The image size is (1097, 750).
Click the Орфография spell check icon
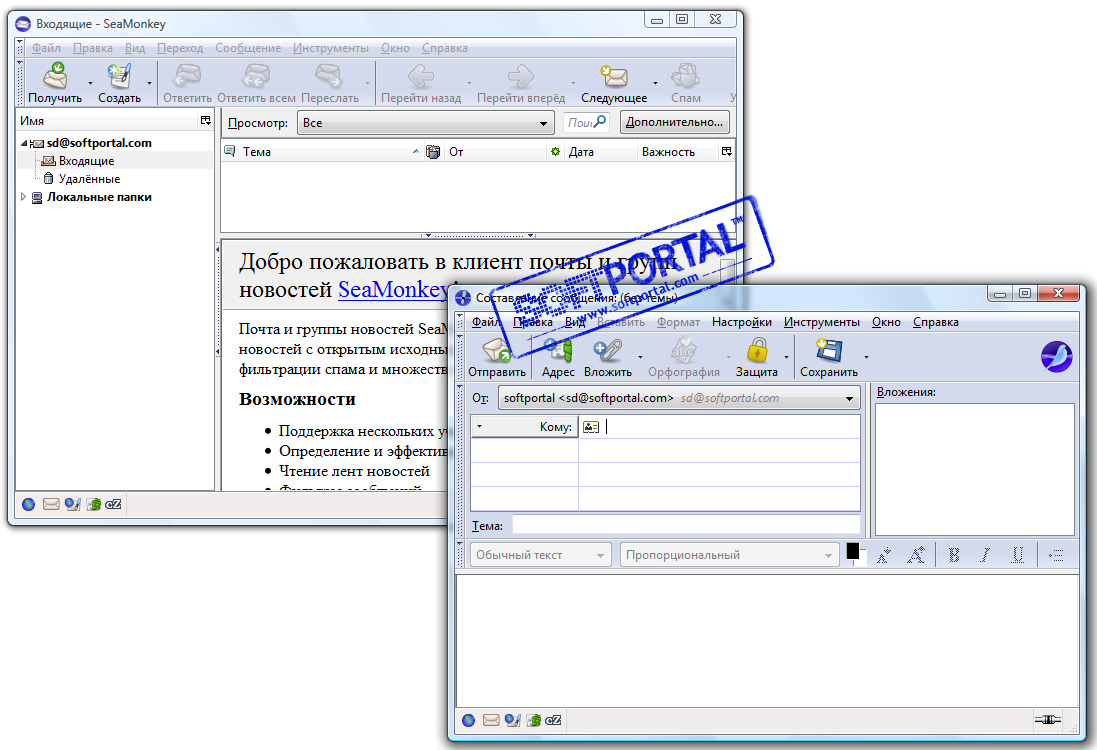684,351
